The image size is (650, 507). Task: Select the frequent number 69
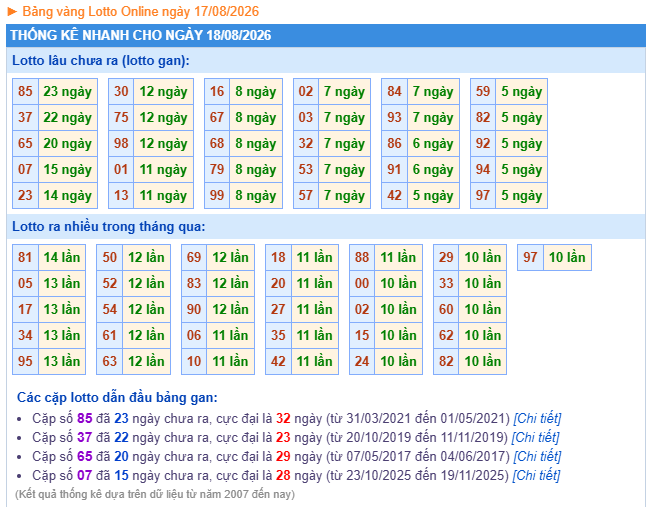tap(194, 257)
